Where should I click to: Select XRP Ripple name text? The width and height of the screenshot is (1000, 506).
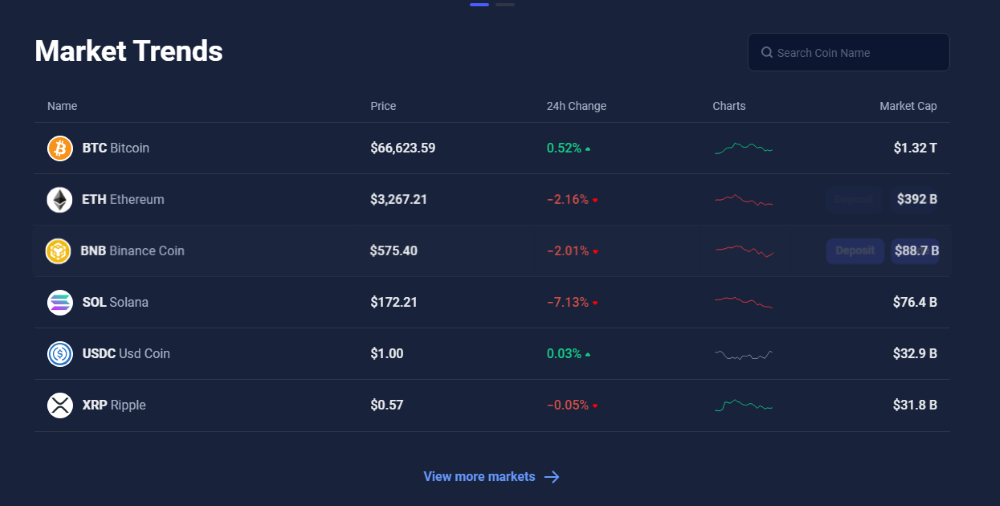click(114, 405)
